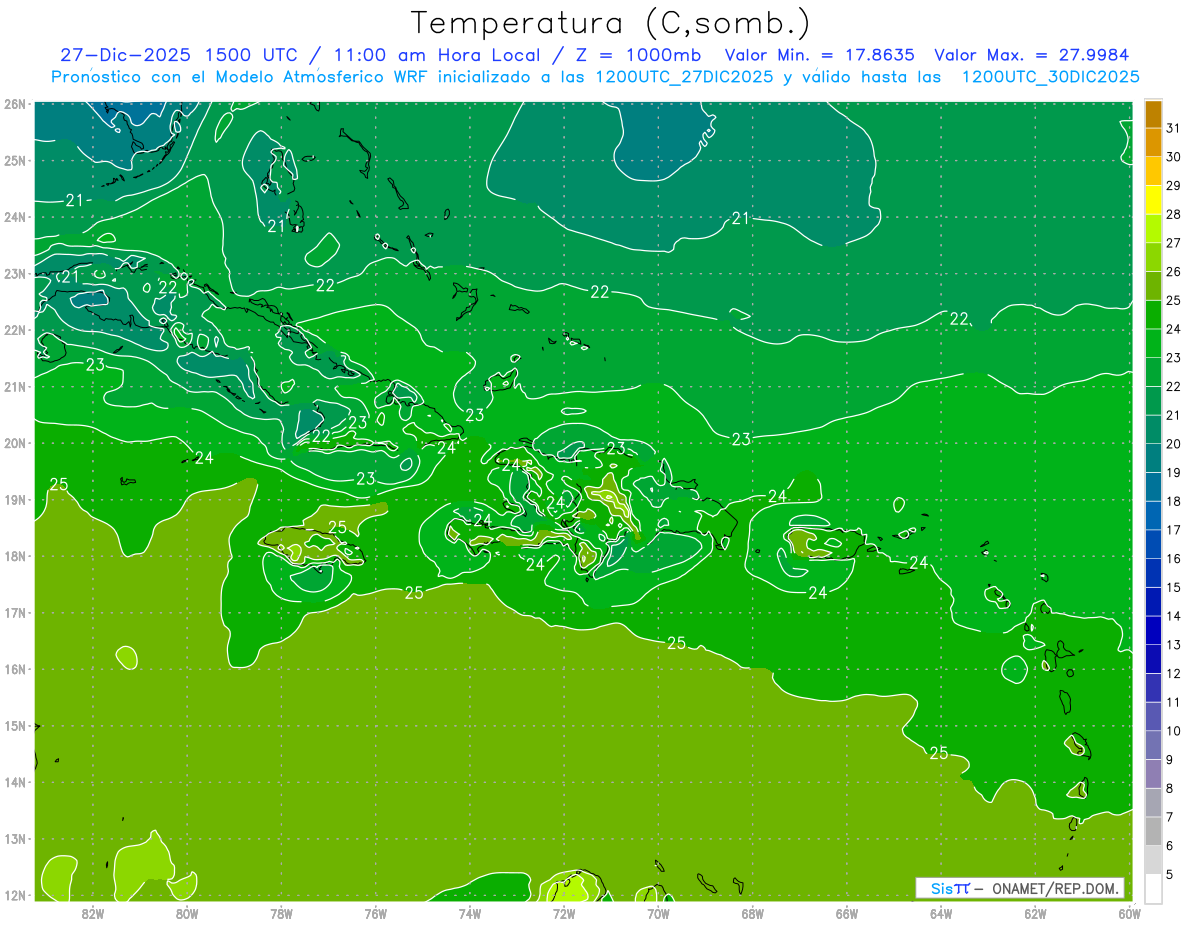Click the colorbar label 28
This screenshot has width=1200, height=927.
pos(1173,214)
